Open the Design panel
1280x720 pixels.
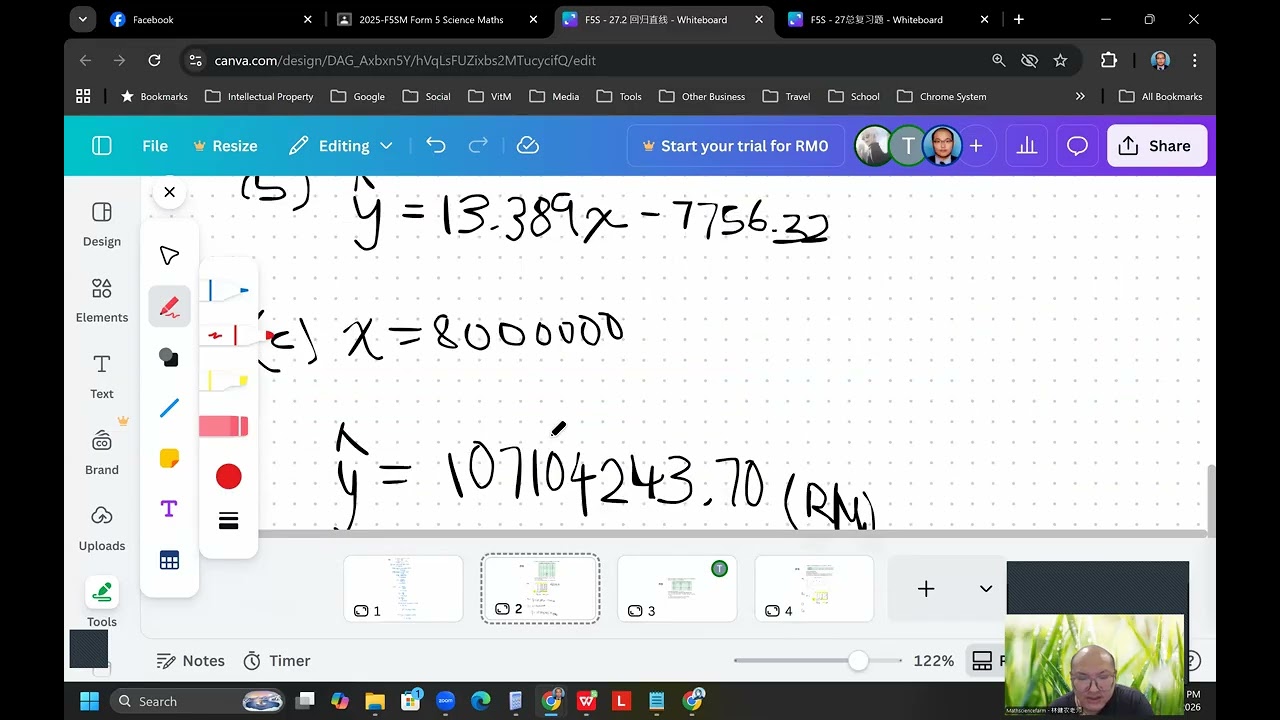[102, 224]
